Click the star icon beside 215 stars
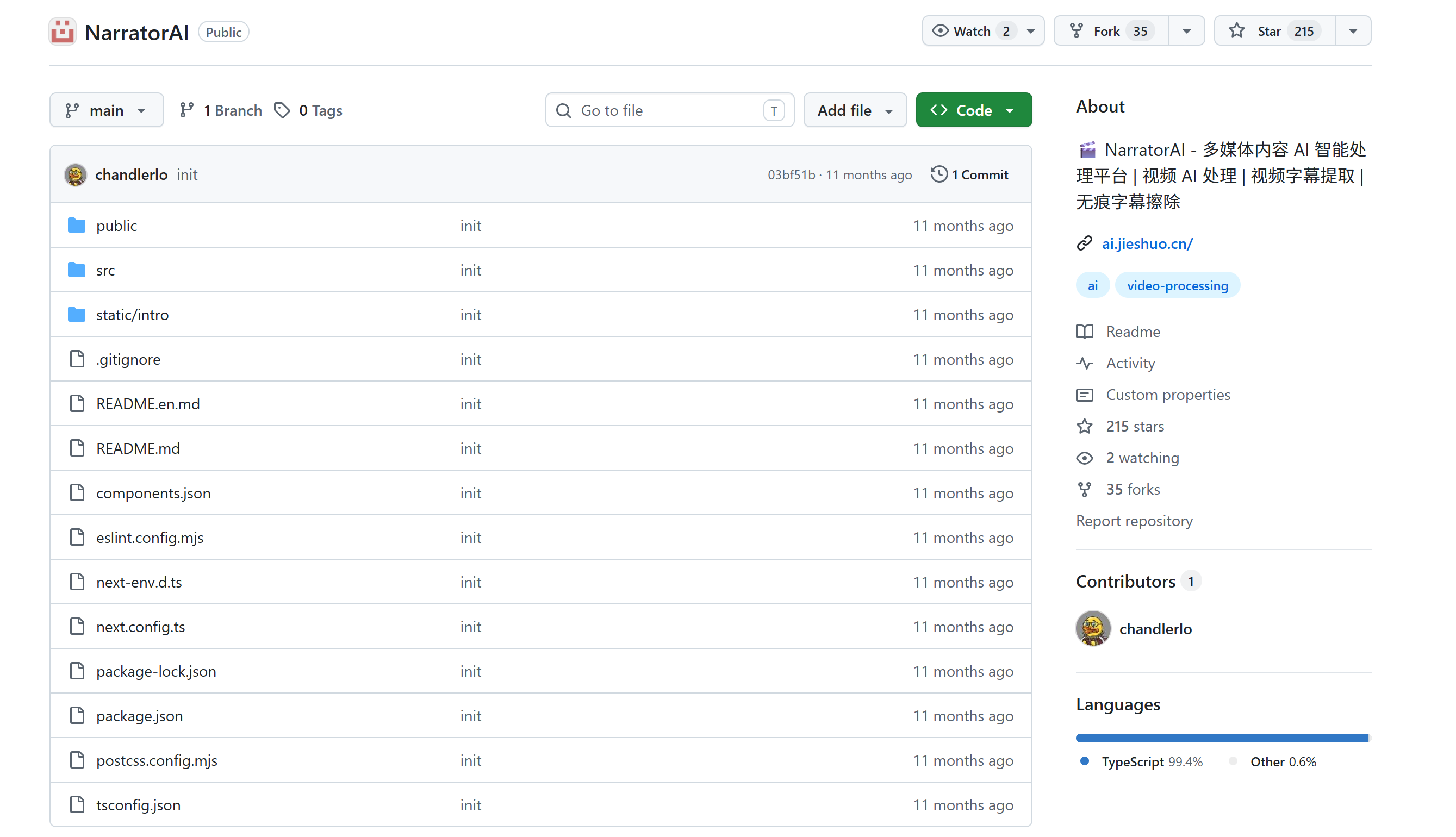Screen dimensions: 1456x837 [x=1085, y=427]
